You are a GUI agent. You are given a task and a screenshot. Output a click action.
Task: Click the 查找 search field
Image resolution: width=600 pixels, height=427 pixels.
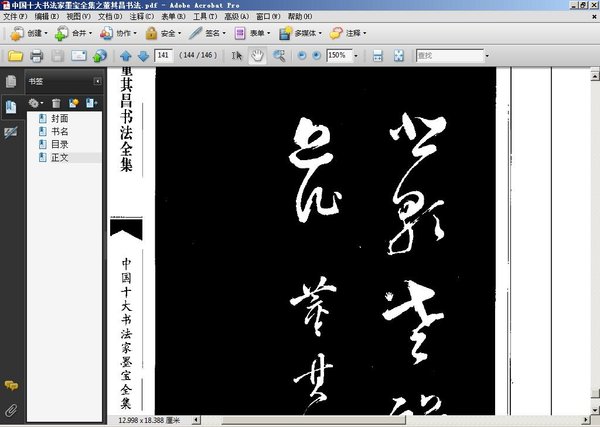point(449,56)
